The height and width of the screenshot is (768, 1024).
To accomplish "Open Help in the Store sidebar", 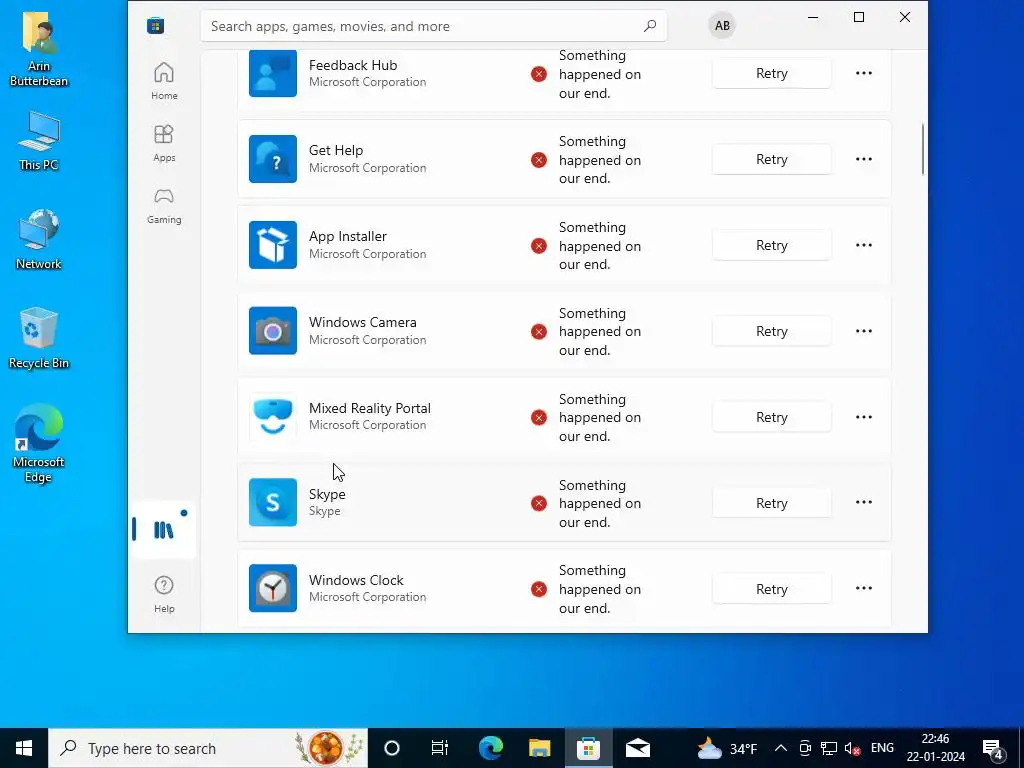I will pyautogui.click(x=164, y=594).
